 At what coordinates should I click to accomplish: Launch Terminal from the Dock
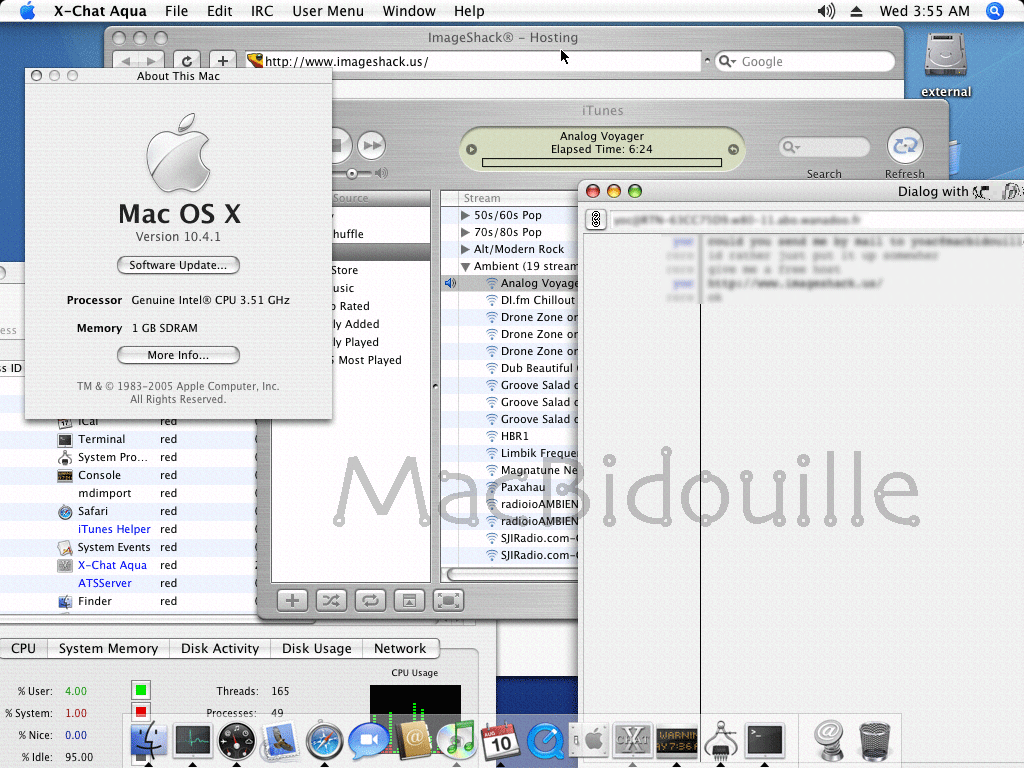click(765, 741)
